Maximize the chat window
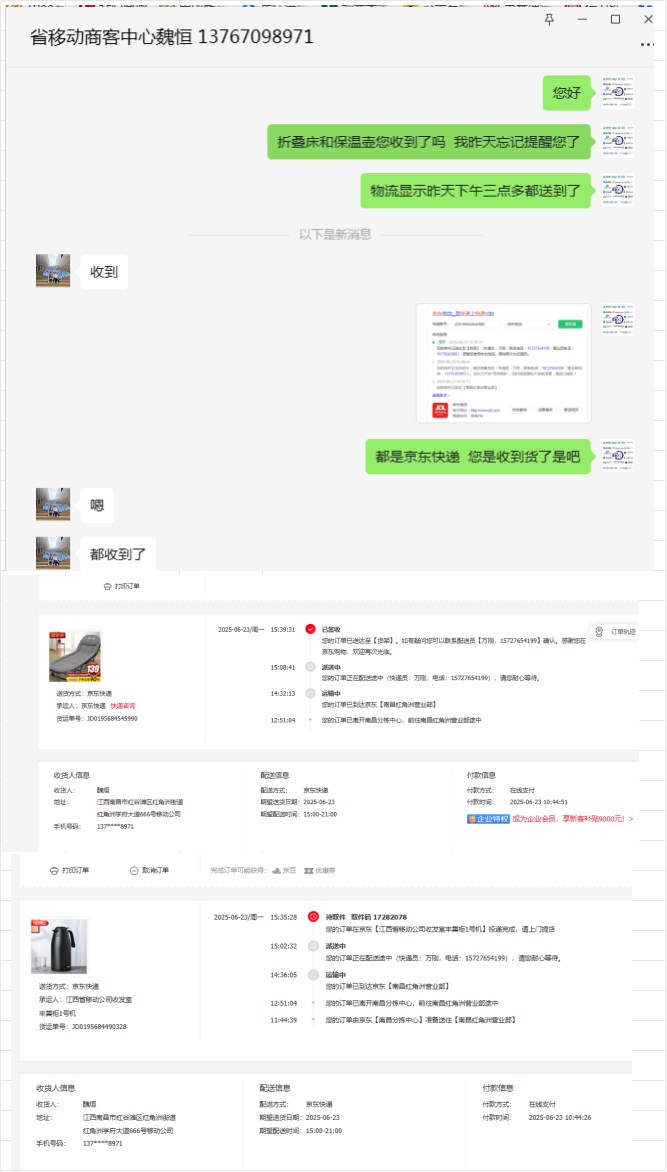The width and height of the screenshot is (667, 1172). point(615,19)
